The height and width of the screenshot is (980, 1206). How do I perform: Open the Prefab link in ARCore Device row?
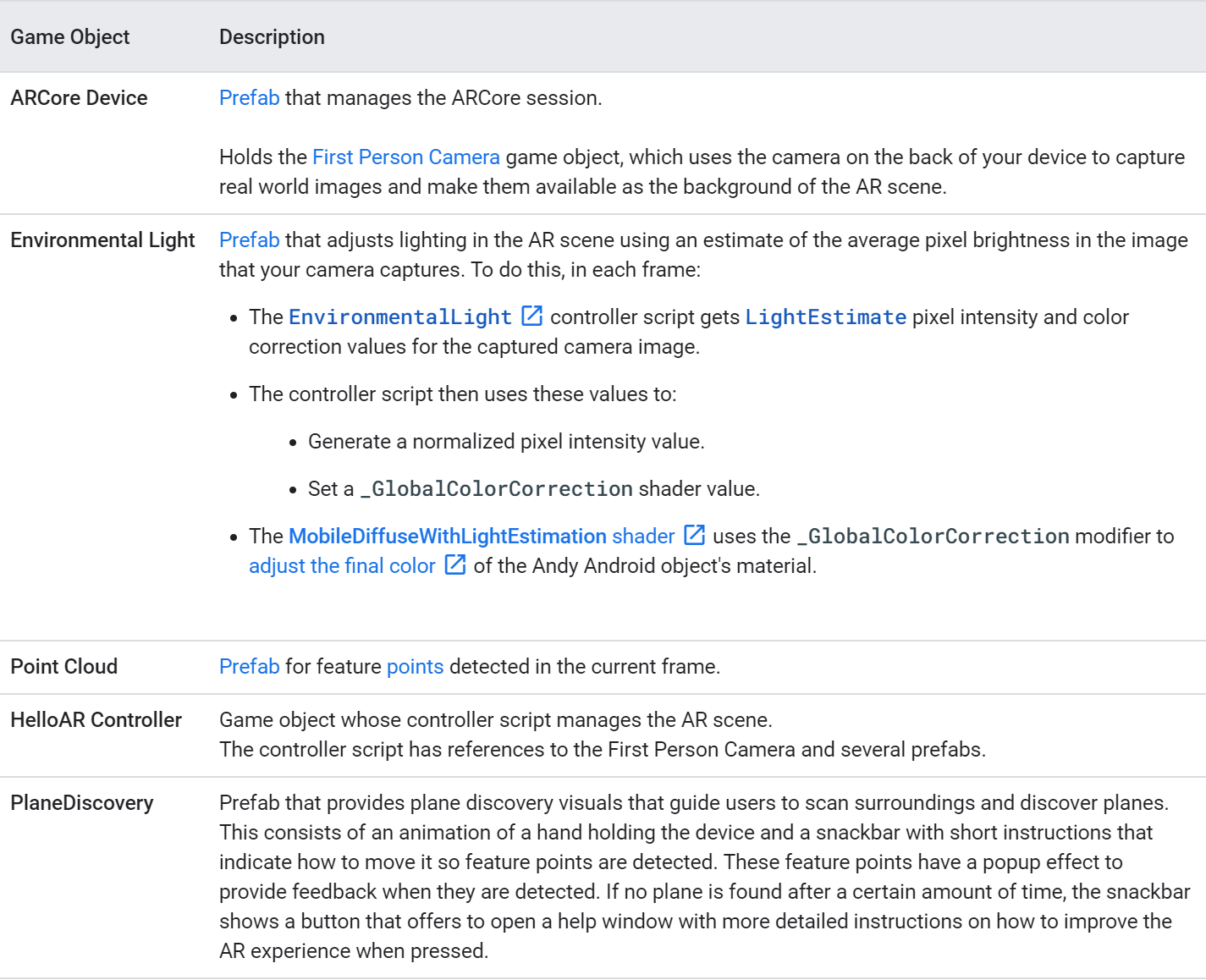249,98
